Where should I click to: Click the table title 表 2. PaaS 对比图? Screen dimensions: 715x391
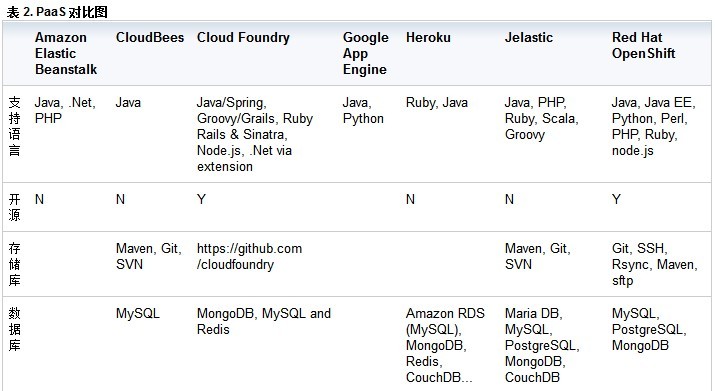click(x=57, y=12)
